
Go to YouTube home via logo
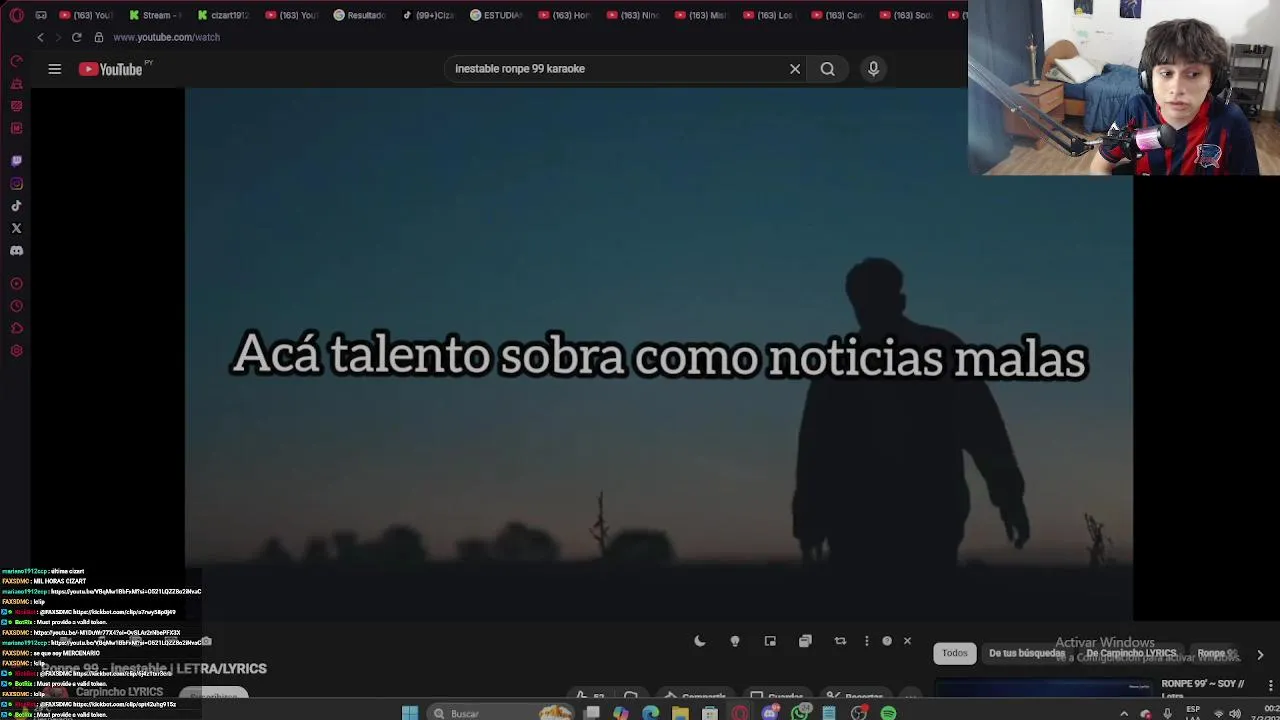click(x=111, y=69)
